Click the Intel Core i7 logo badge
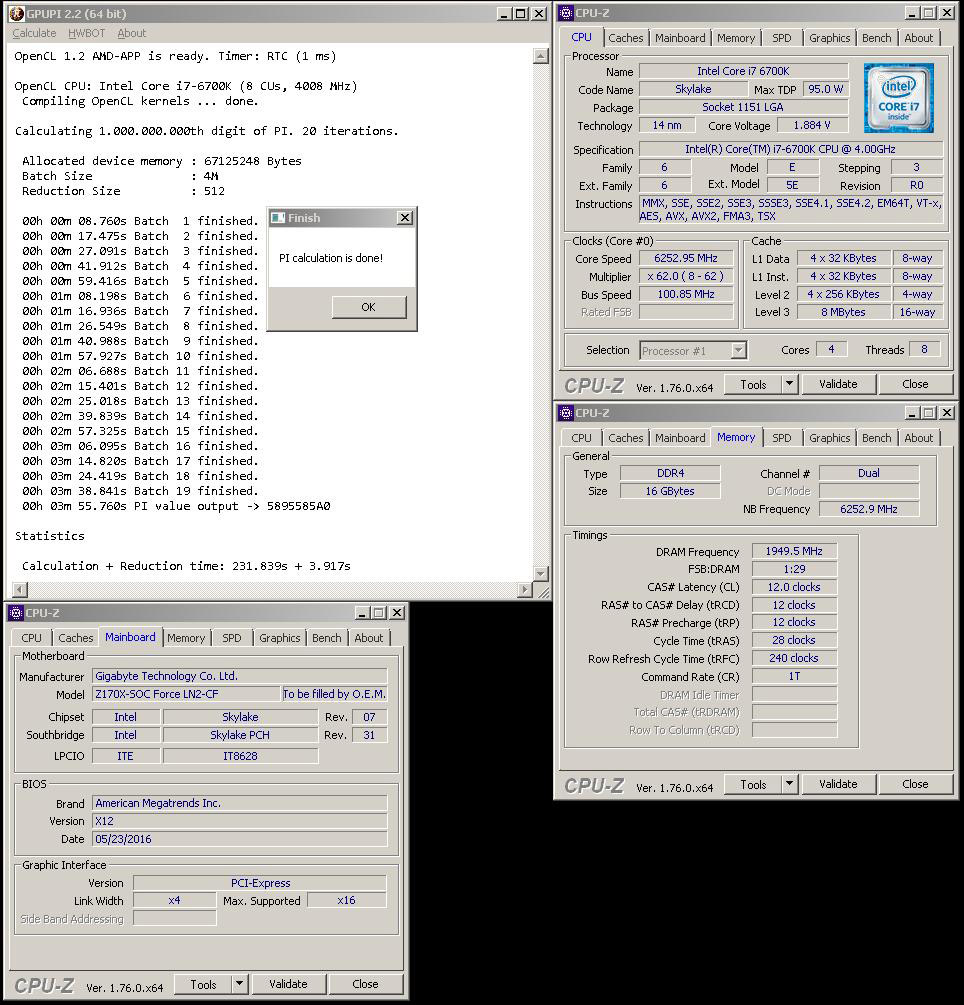Screen dimensions: 964x1005 point(898,99)
